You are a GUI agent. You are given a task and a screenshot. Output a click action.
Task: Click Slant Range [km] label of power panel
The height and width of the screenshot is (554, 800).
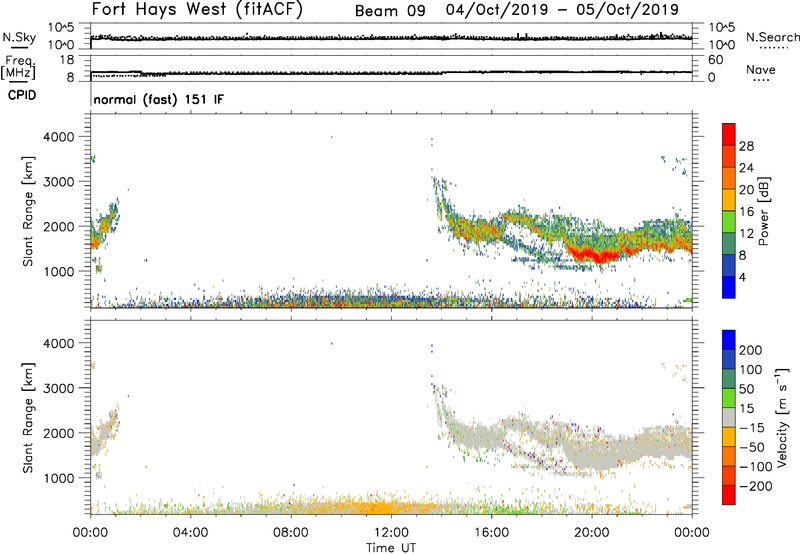click(27, 211)
